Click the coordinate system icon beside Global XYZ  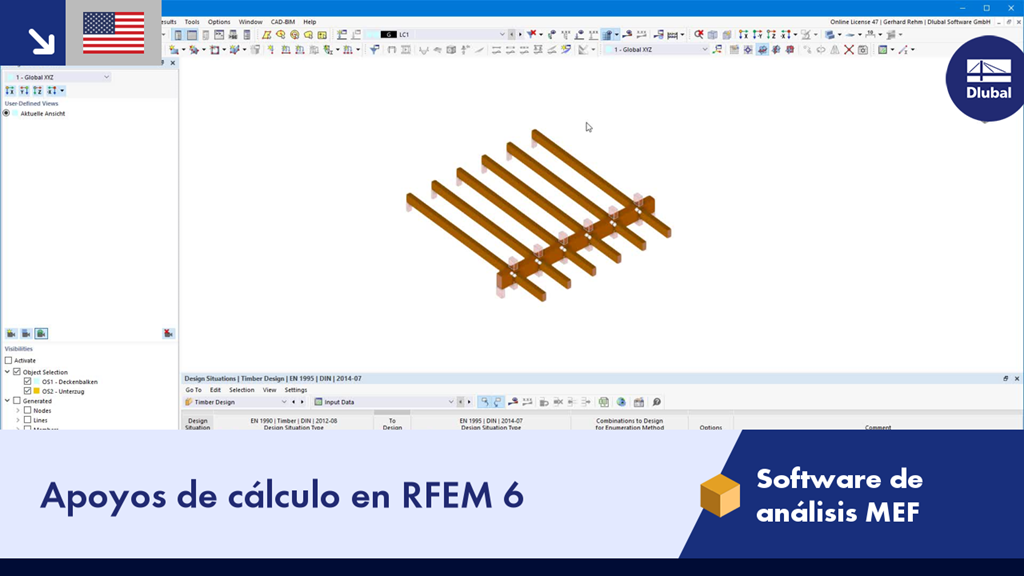tap(717, 50)
